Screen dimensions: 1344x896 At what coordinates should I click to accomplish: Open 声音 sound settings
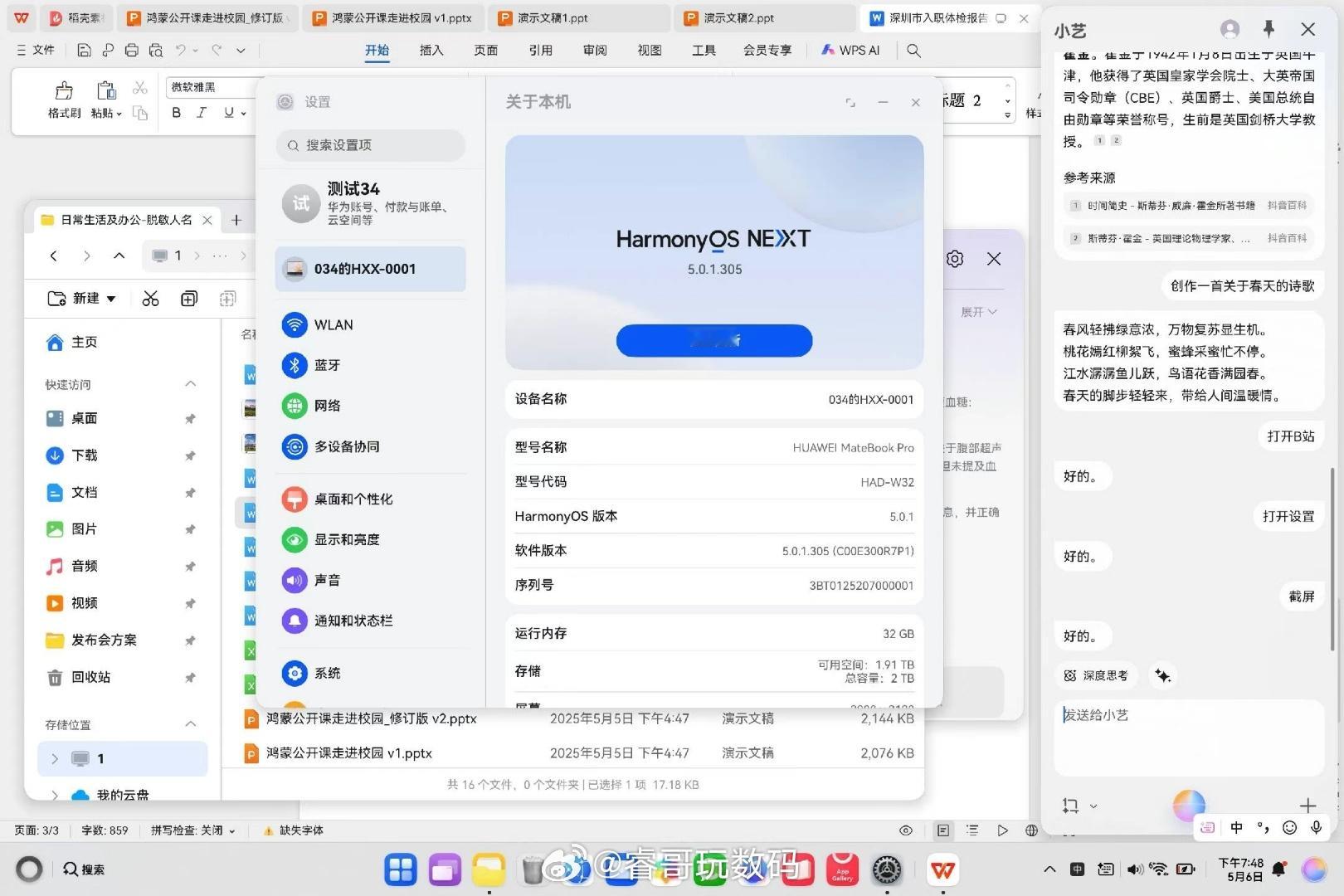370,581
